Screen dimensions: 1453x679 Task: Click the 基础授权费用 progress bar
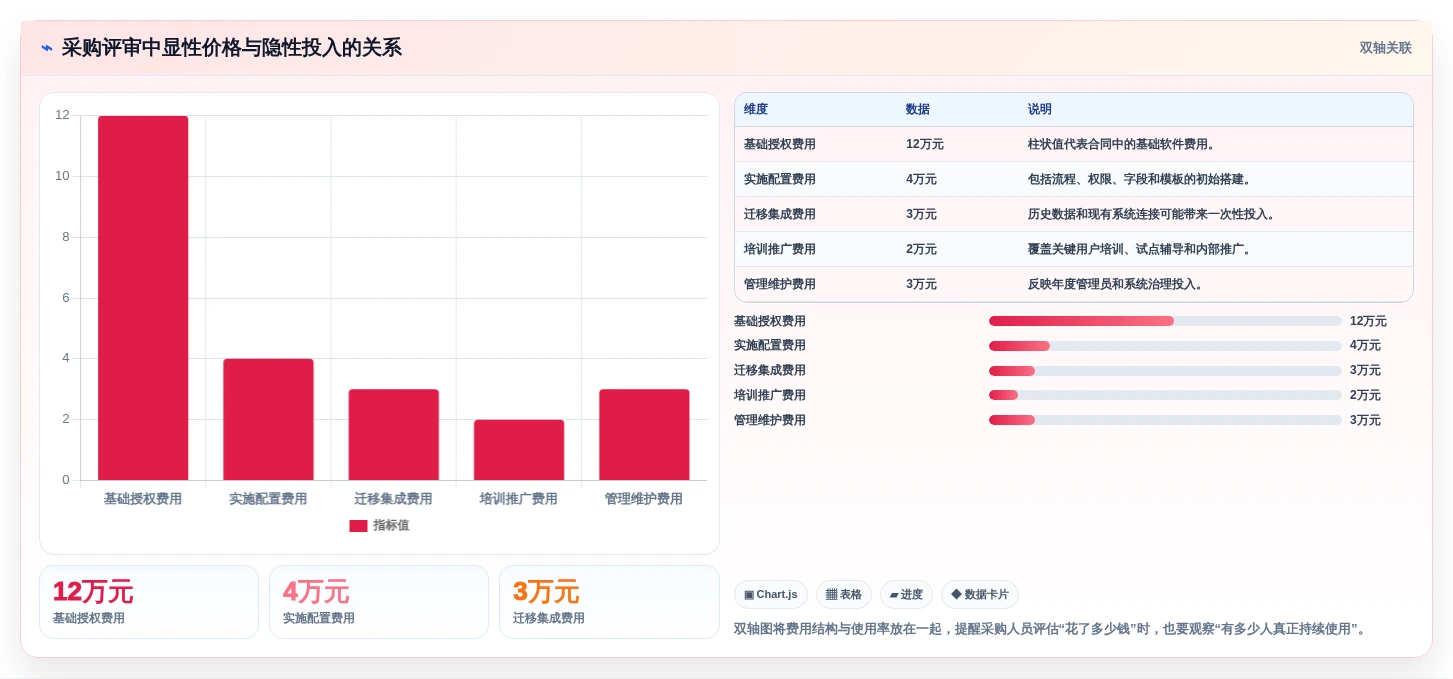(1165, 321)
